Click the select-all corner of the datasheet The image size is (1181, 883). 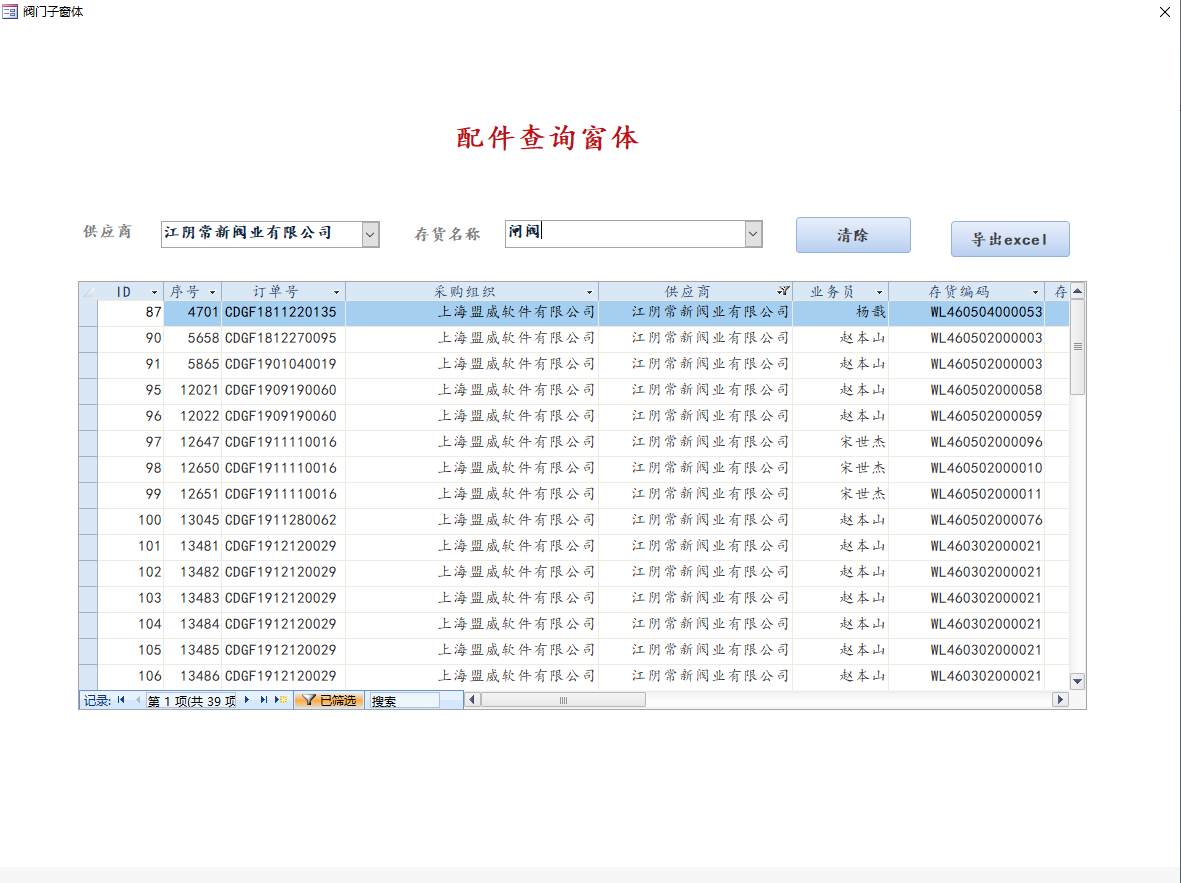click(88, 292)
